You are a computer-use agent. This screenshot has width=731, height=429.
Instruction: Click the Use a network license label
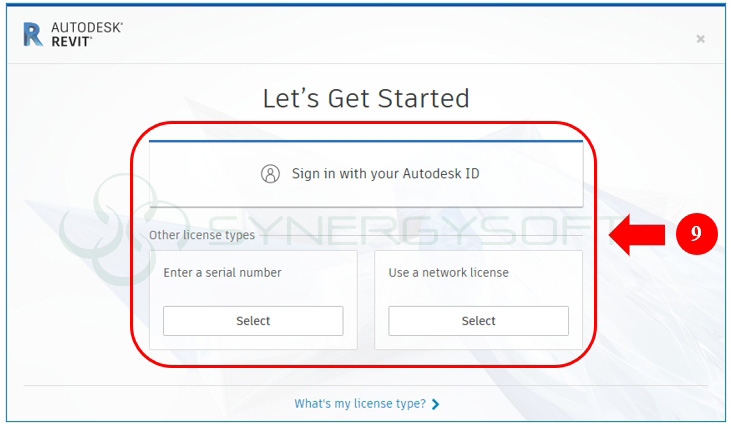448,272
